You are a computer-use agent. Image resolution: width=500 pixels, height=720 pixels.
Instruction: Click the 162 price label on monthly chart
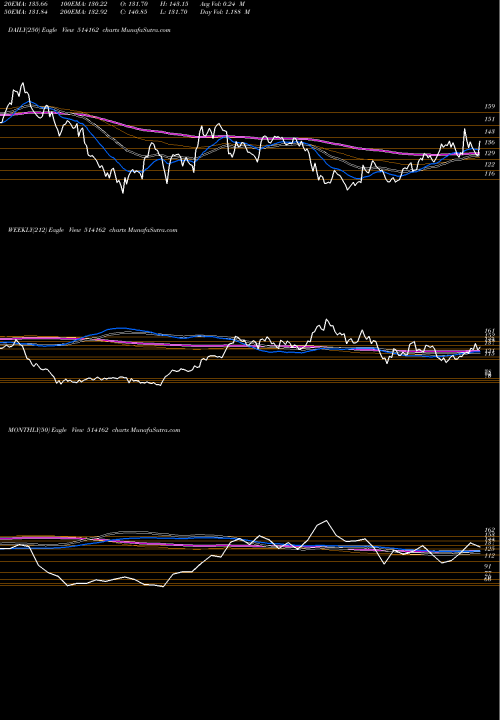pos(490,530)
